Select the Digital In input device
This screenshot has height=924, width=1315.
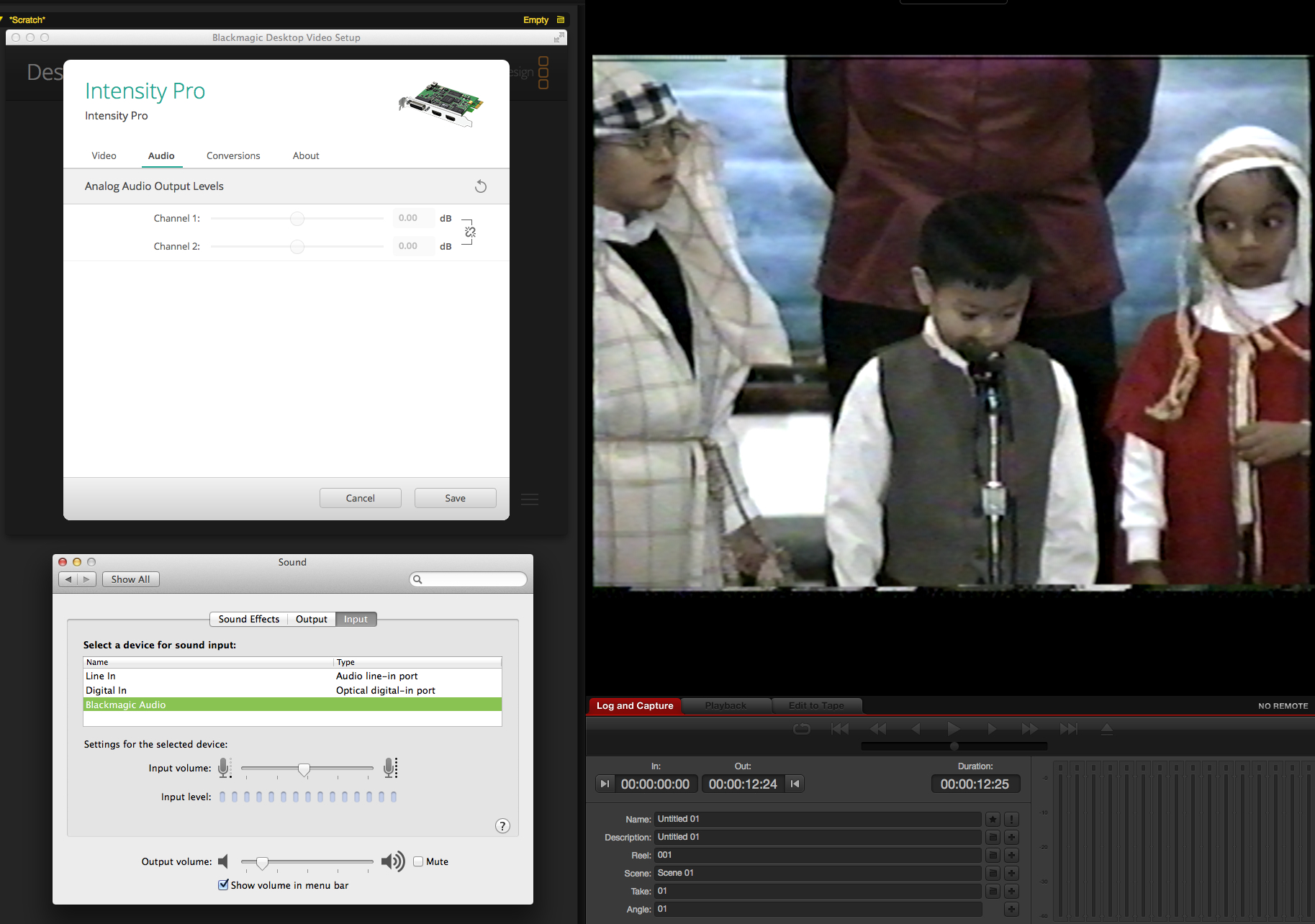pos(292,690)
